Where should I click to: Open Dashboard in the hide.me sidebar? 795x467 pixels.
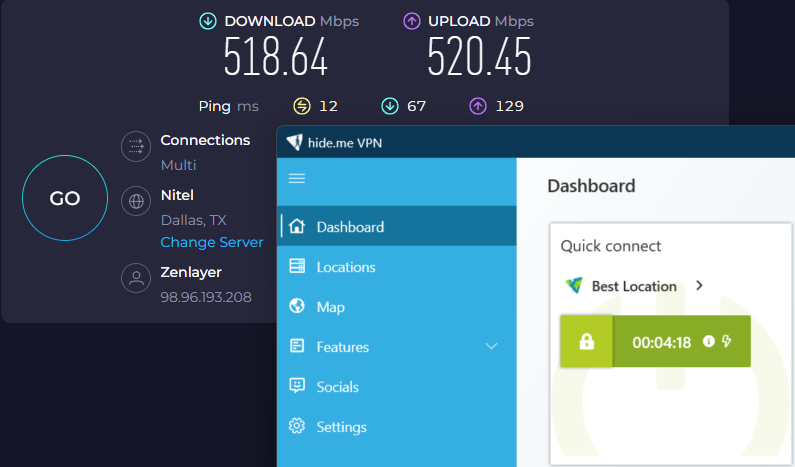pyautogui.click(x=396, y=226)
